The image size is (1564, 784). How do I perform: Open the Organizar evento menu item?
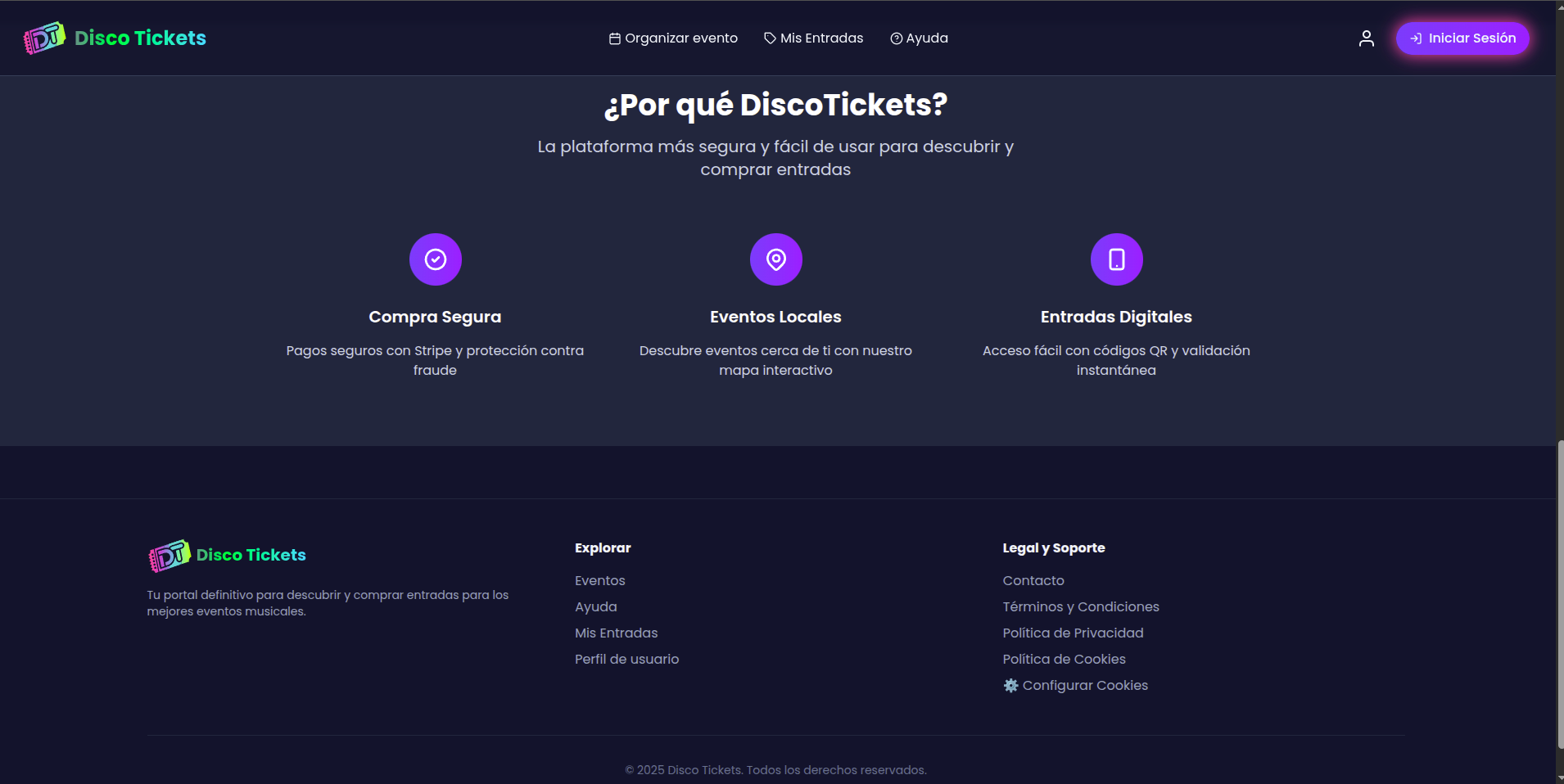click(680, 38)
